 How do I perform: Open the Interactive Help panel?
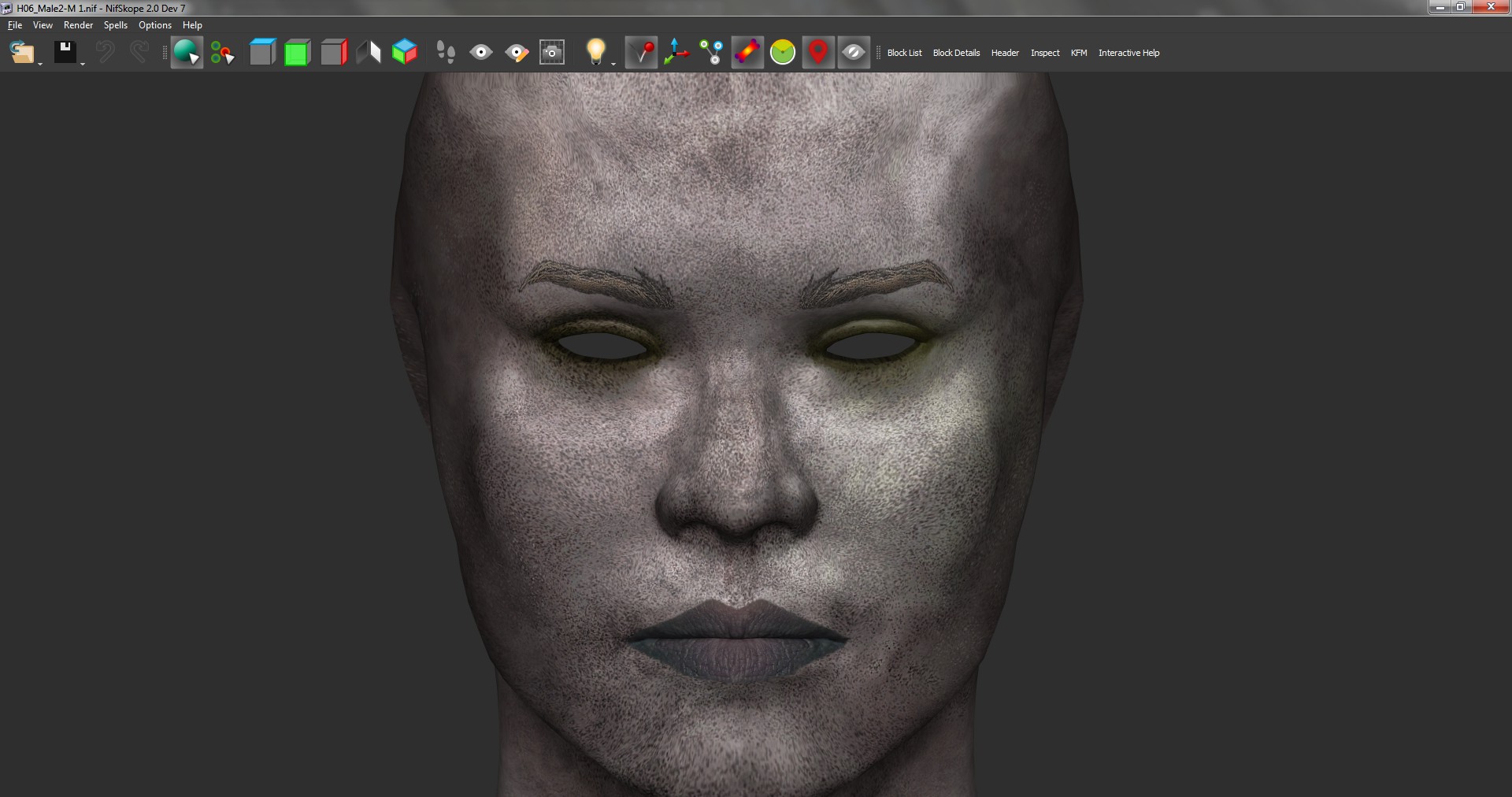coord(1128,53)
